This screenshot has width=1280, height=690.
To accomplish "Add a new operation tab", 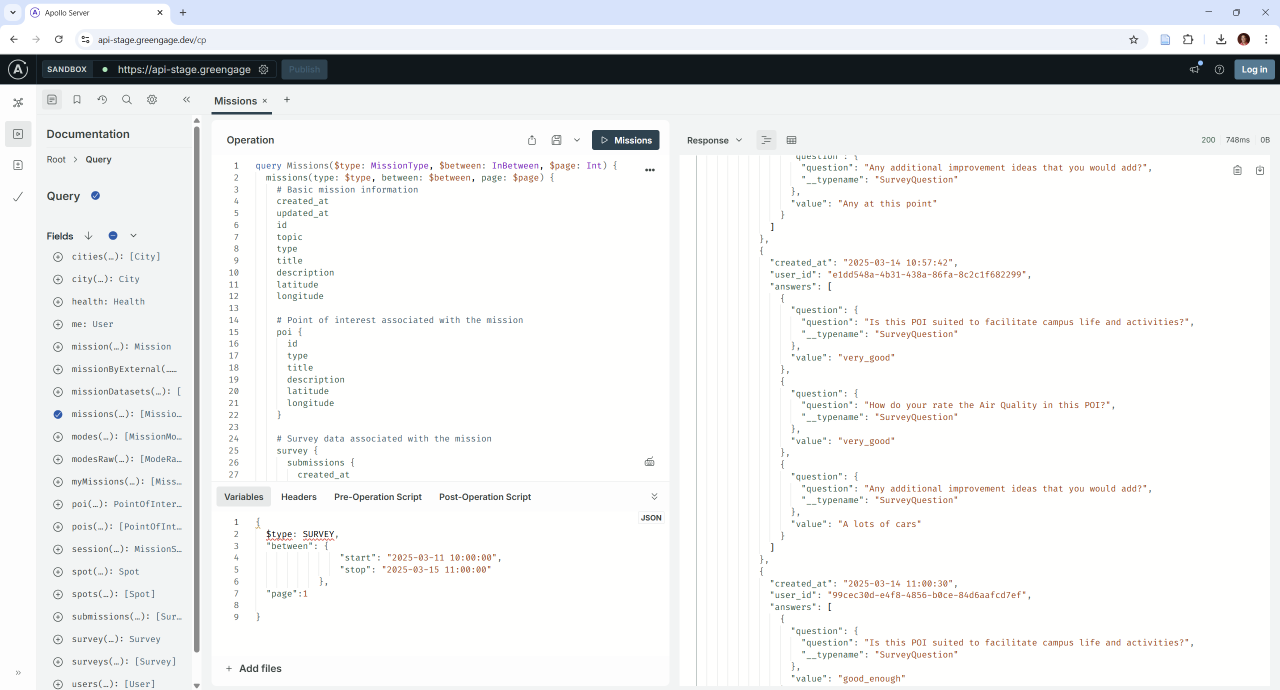I will tap(287, 100).
